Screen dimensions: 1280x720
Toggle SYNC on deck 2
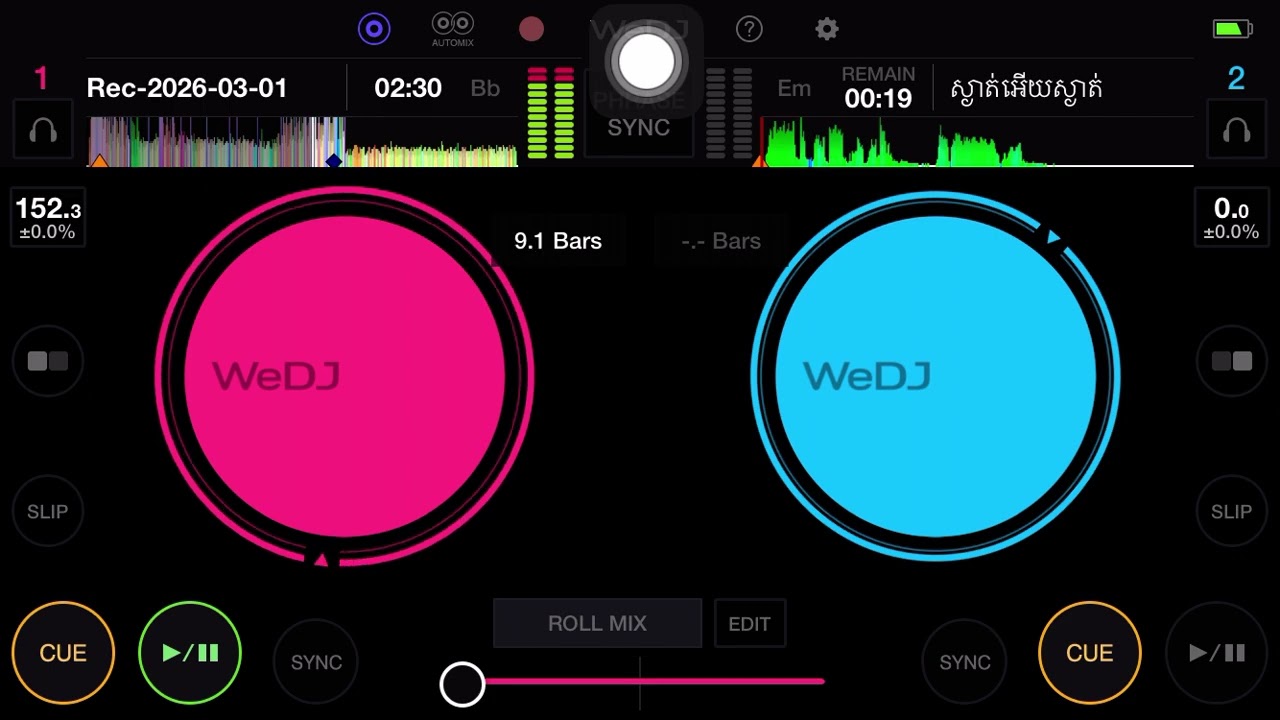964,662
